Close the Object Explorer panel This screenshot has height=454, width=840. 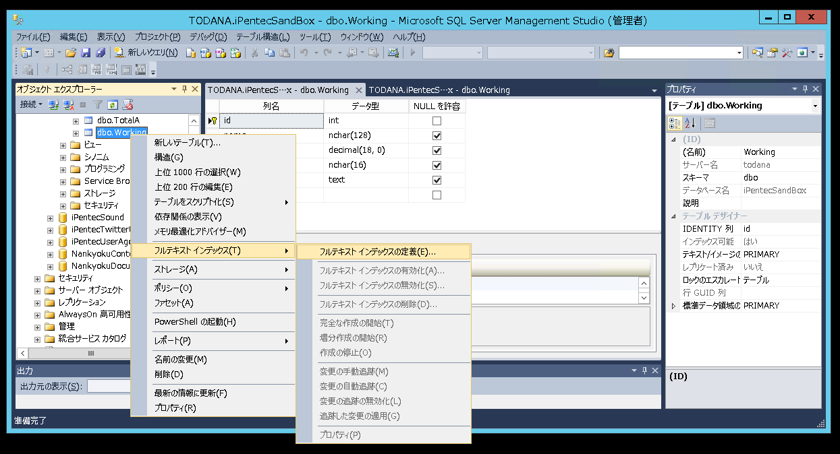(195, 89)
